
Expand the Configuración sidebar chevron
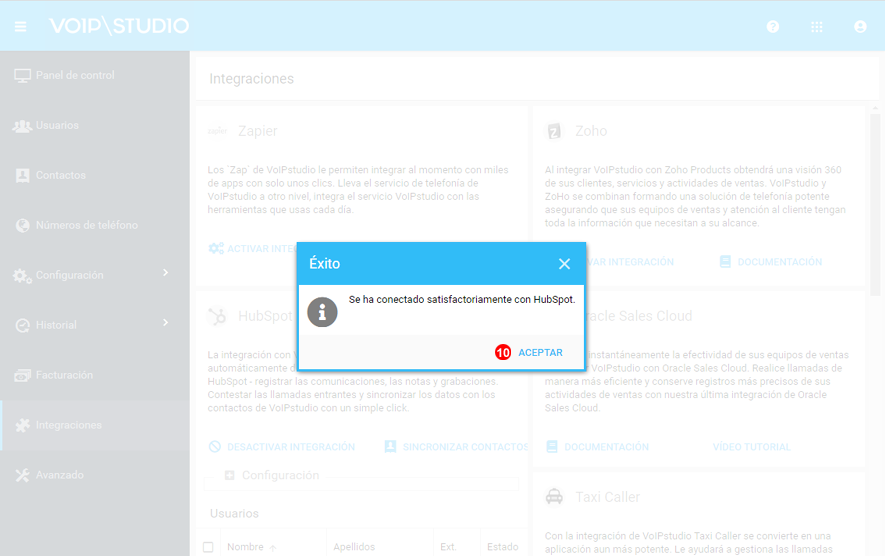pyautogui.click(x=166, y=273)
